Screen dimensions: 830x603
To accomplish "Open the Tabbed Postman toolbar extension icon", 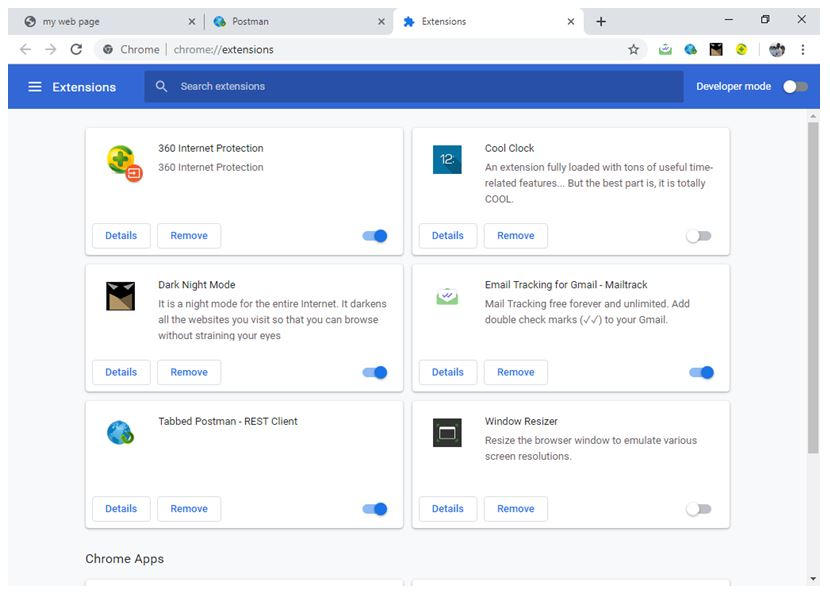I will (x=691, y=49).
